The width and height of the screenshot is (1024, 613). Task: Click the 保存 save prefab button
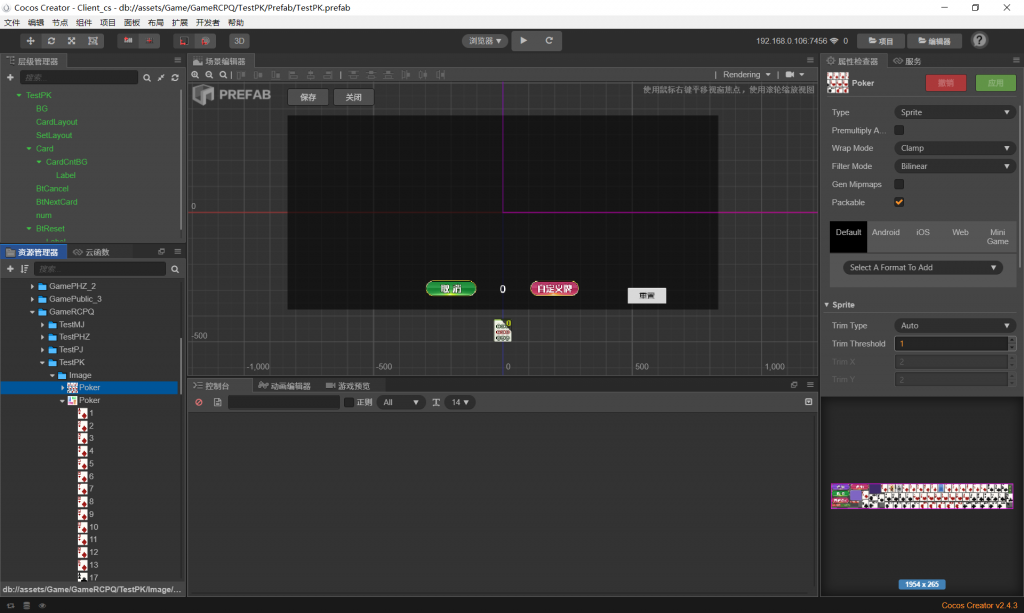(308, 97)
